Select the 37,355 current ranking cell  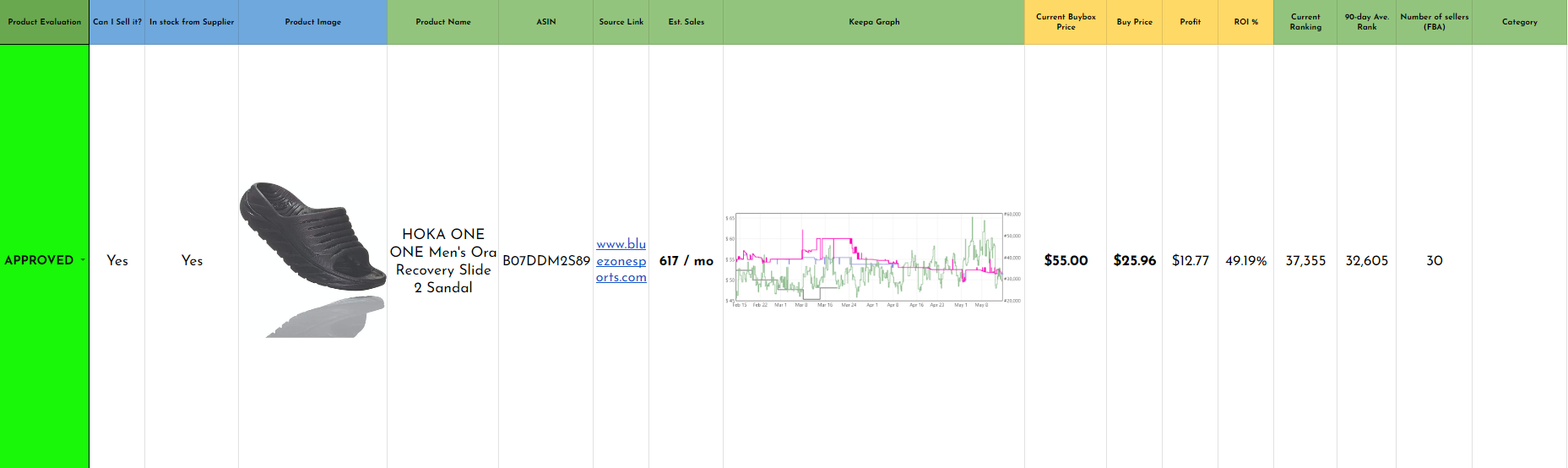(1305, 257)
